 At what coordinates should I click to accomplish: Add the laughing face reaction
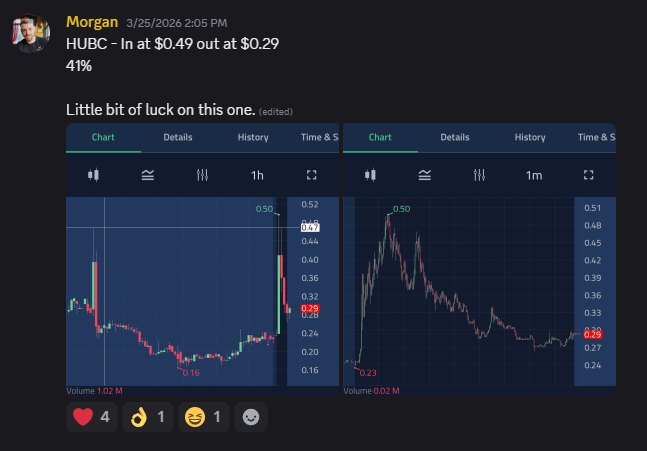coord(204,417)
